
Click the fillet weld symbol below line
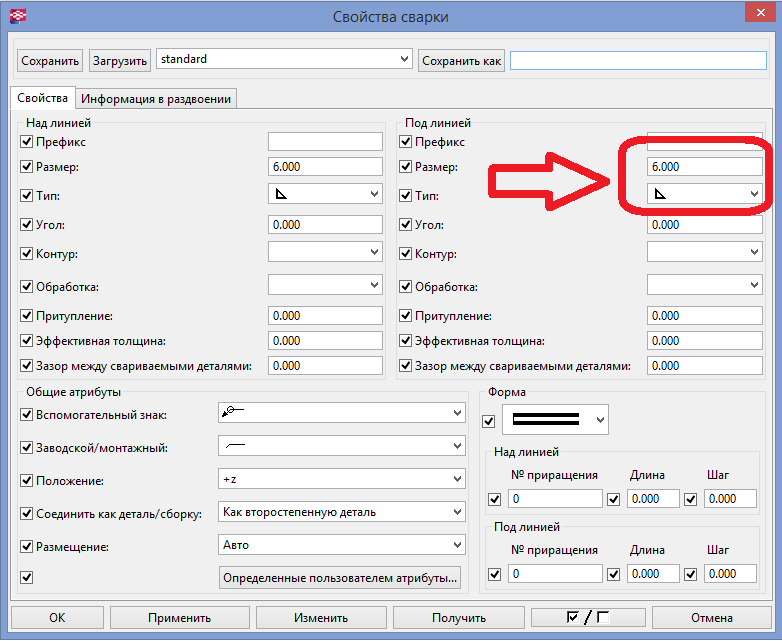pyautogui.click(x=660, y=194)
